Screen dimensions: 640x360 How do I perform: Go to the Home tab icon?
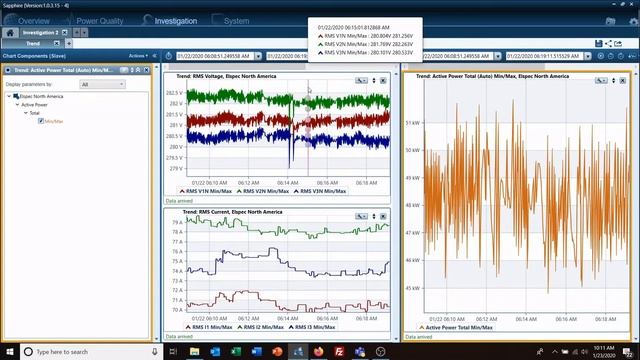pos(10,33)
